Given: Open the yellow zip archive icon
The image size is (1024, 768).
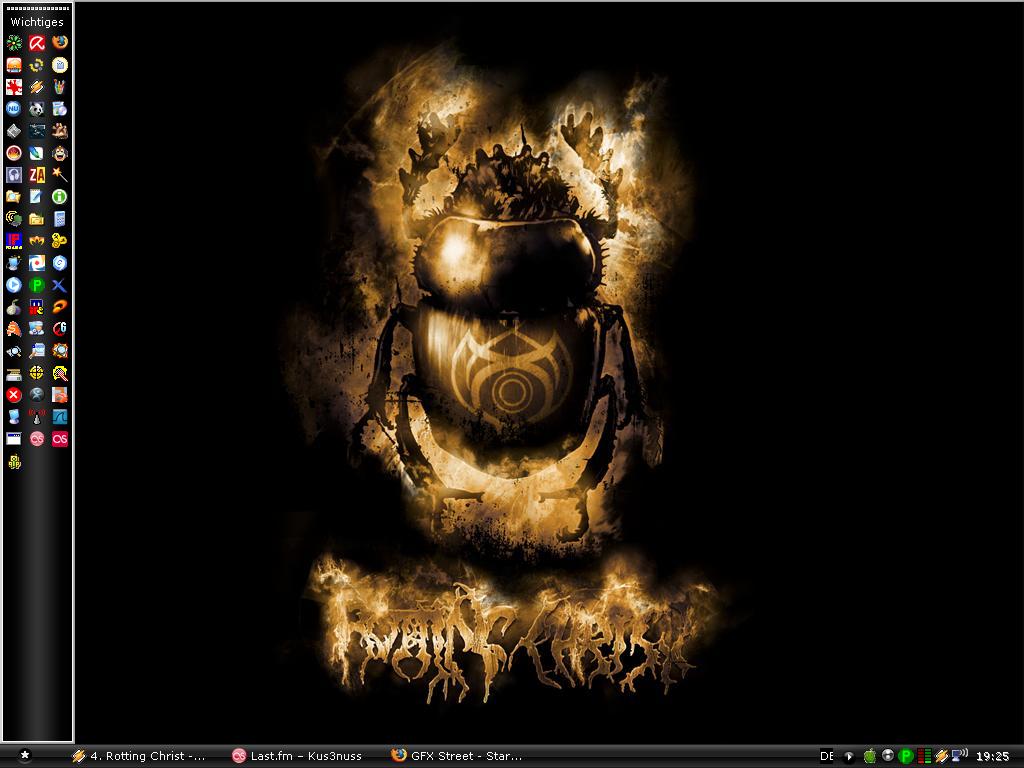Looking at the screenshot, I should tap(14, 462).
